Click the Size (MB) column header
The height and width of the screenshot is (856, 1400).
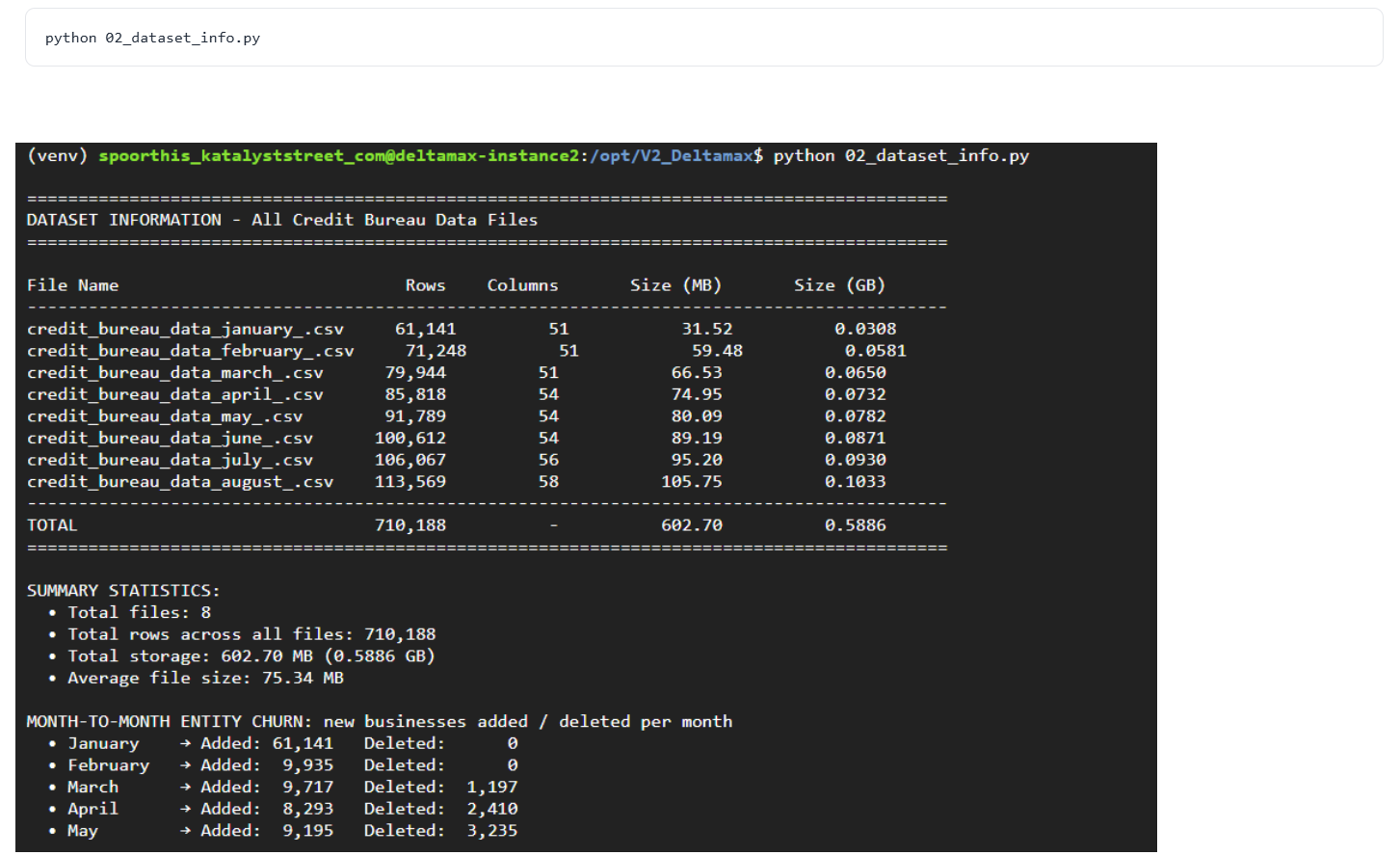[675, 285]
